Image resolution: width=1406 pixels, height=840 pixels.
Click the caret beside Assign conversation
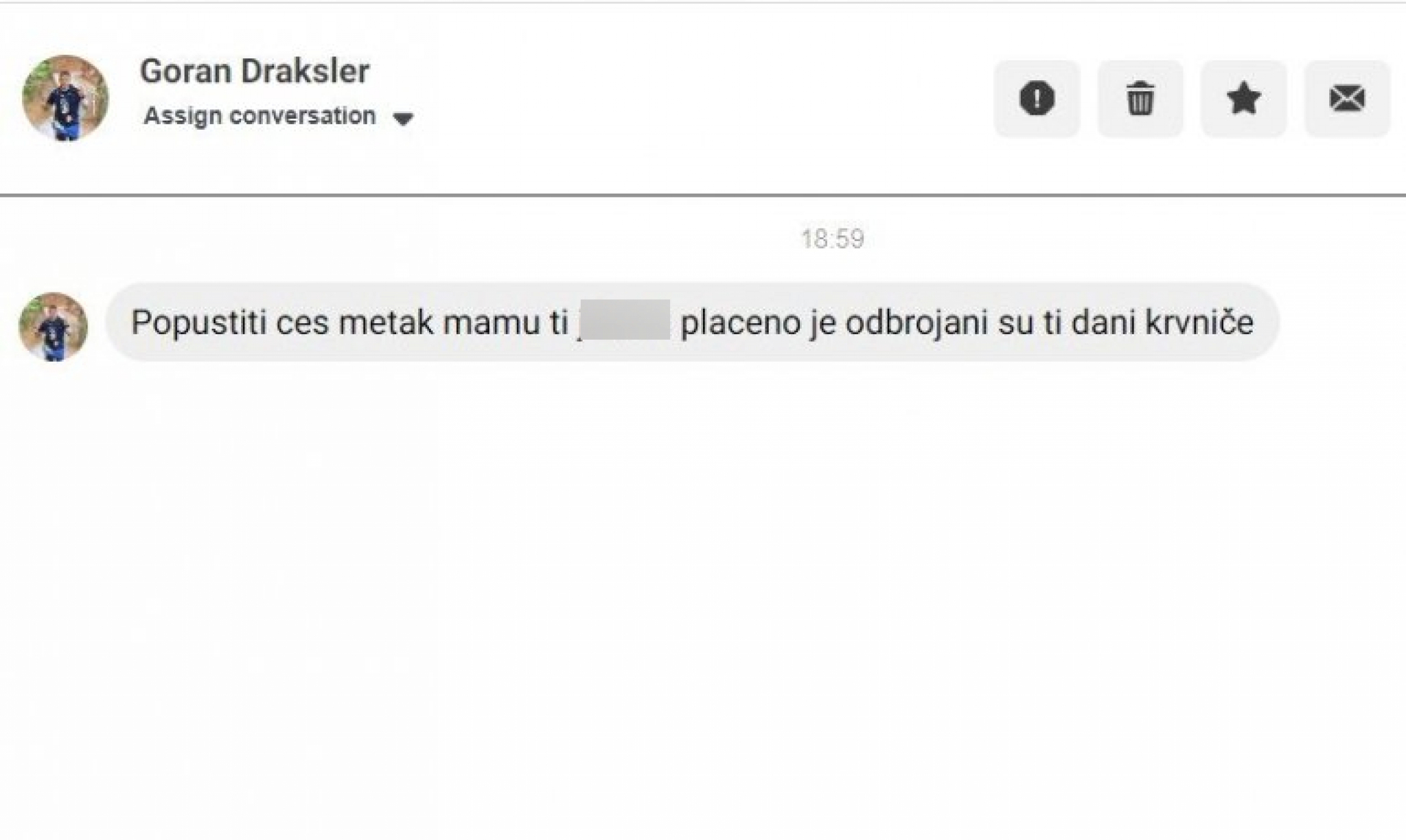(x=404, y=117)
